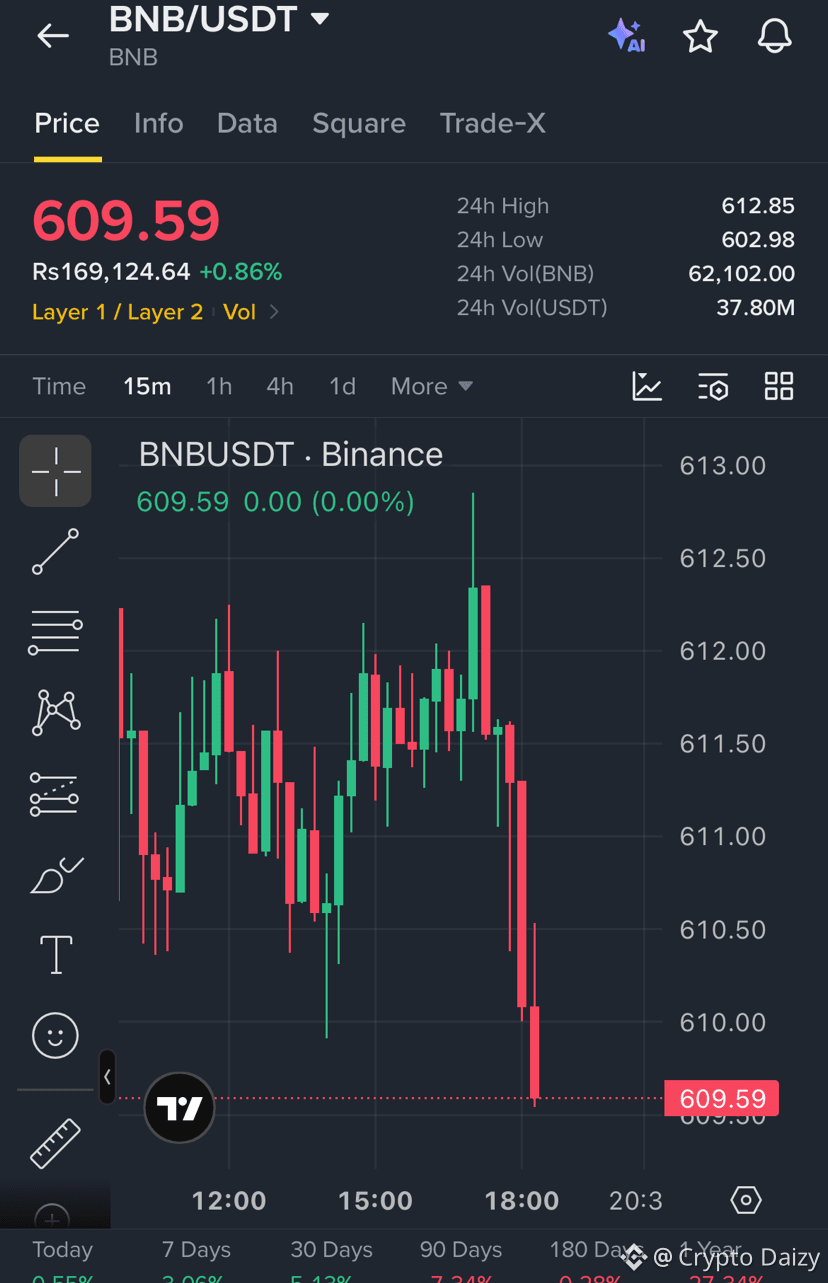This screenshot has width=828, height=1283.
Task: Click the 24h Vol(BNB) value 62,102.00
Action: (742, 274)
